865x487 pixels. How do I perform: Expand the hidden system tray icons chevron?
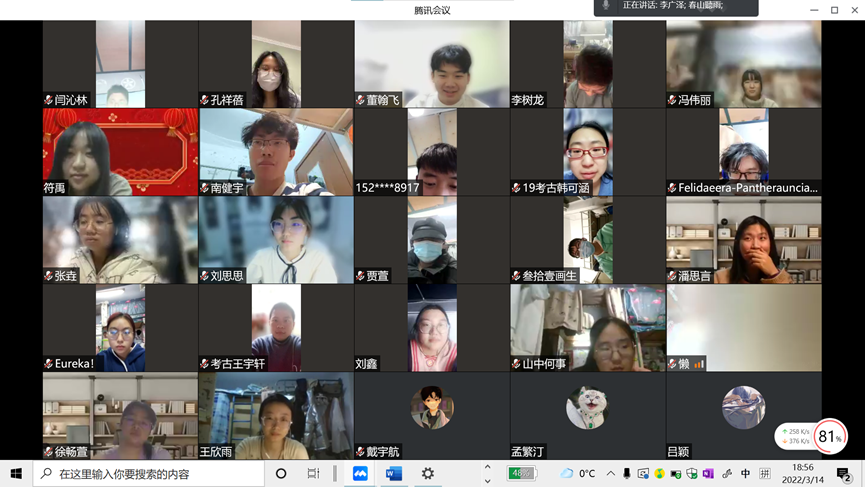tap(610, 474)
